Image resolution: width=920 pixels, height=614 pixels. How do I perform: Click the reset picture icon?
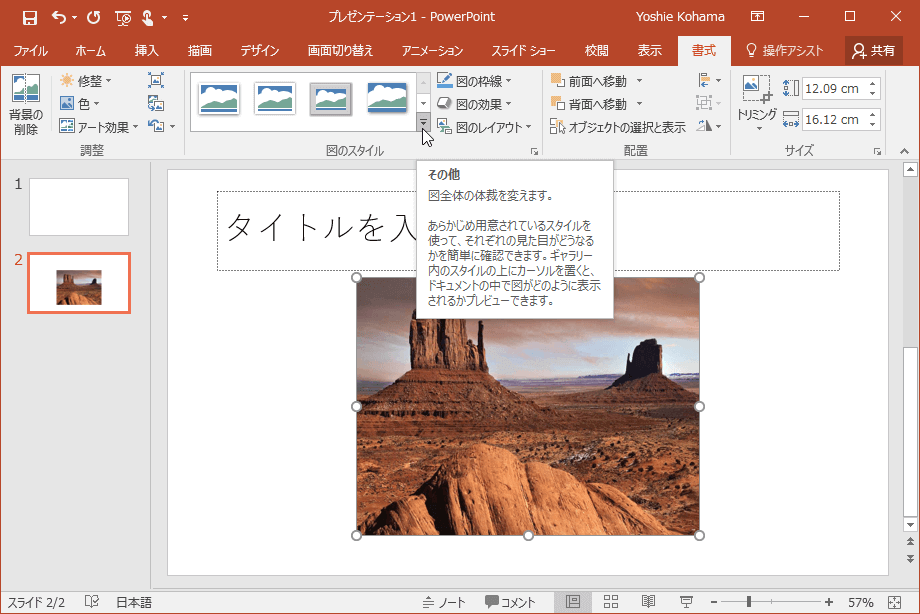(x=155, y=126)
